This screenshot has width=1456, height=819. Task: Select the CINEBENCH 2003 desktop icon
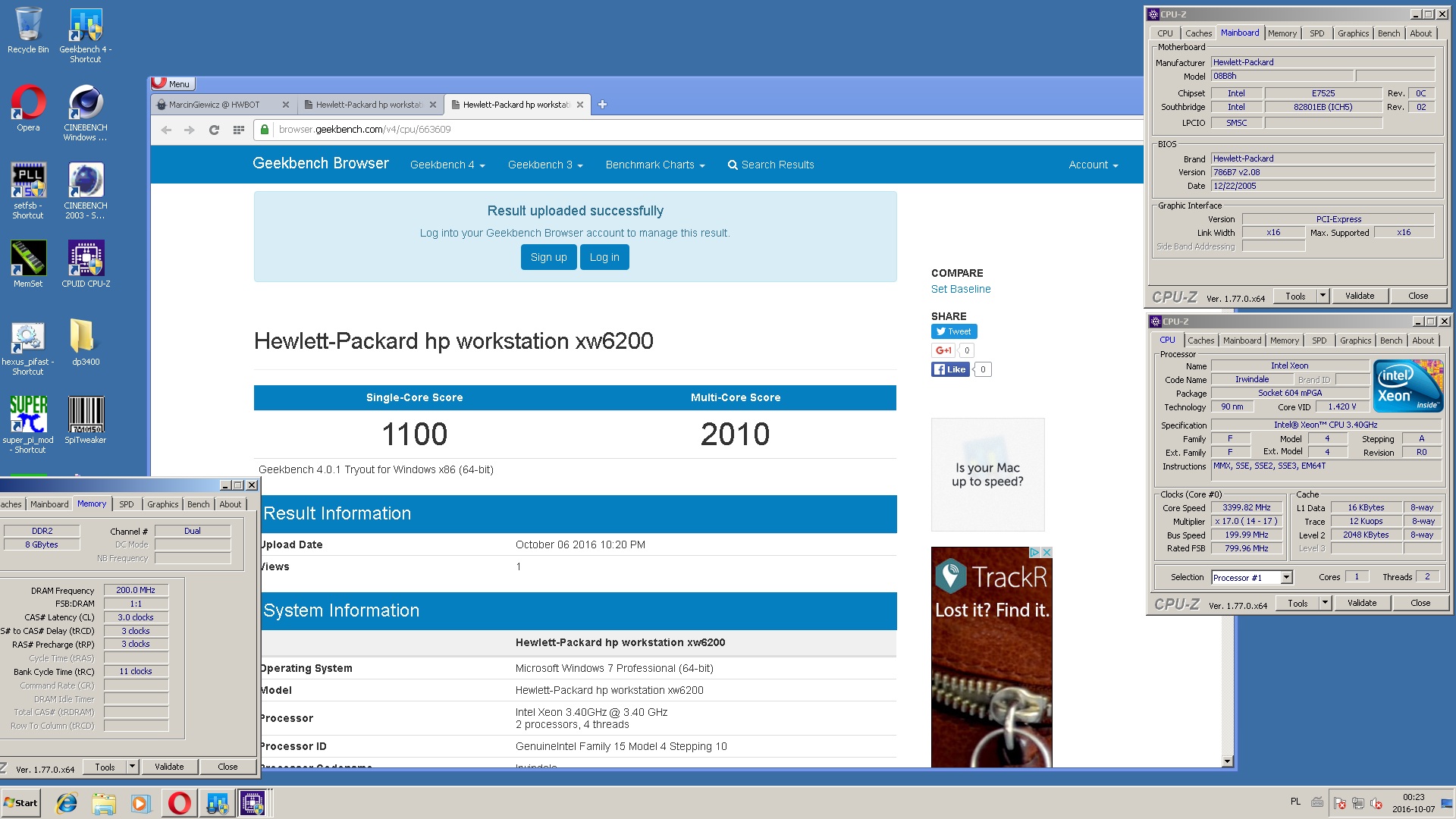[x=86, y=190]
